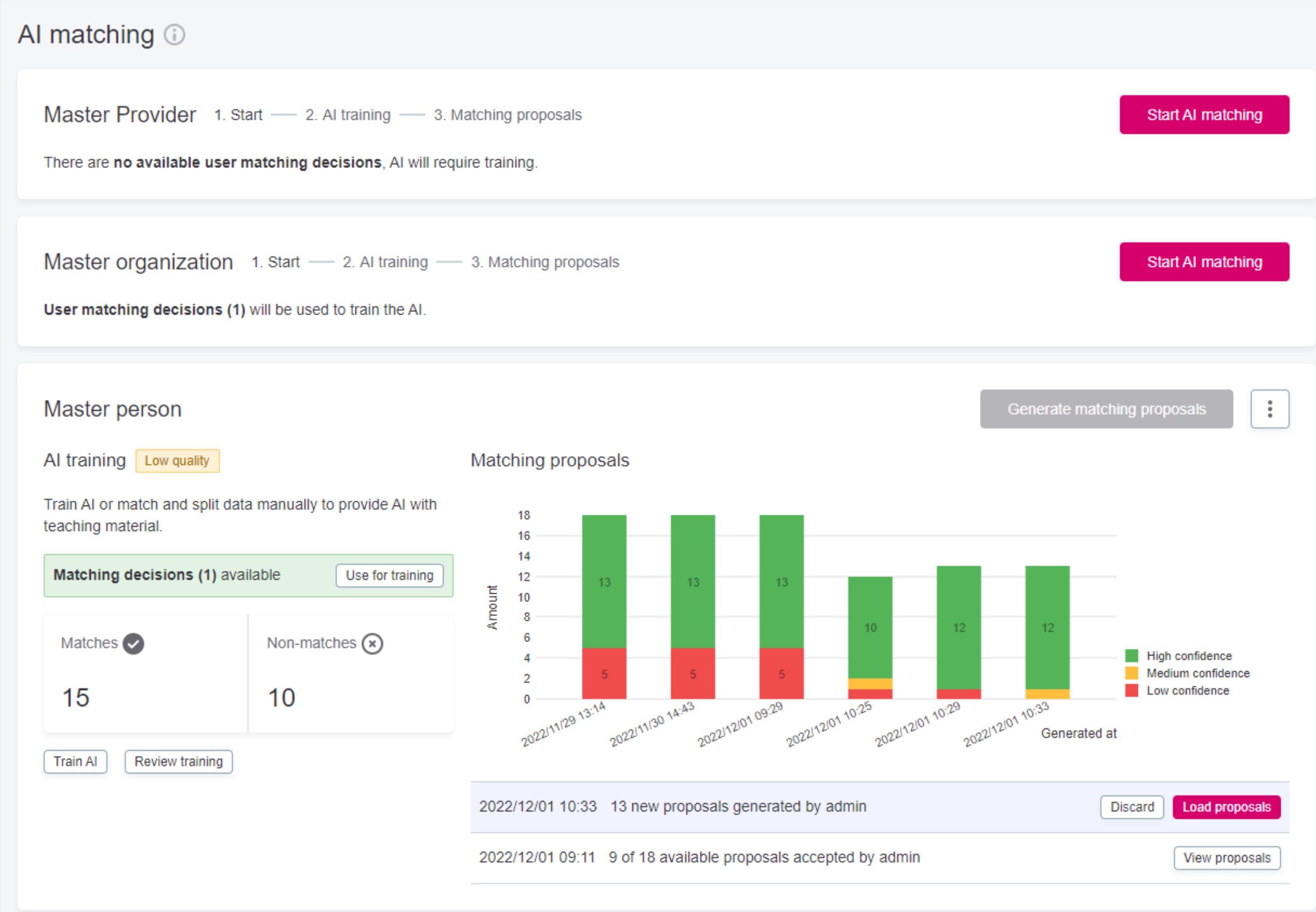Toggle the Low confidence legend swatch
Image resolution: width=1316 pixels, height=912 pixels.
click(1132, 690)
